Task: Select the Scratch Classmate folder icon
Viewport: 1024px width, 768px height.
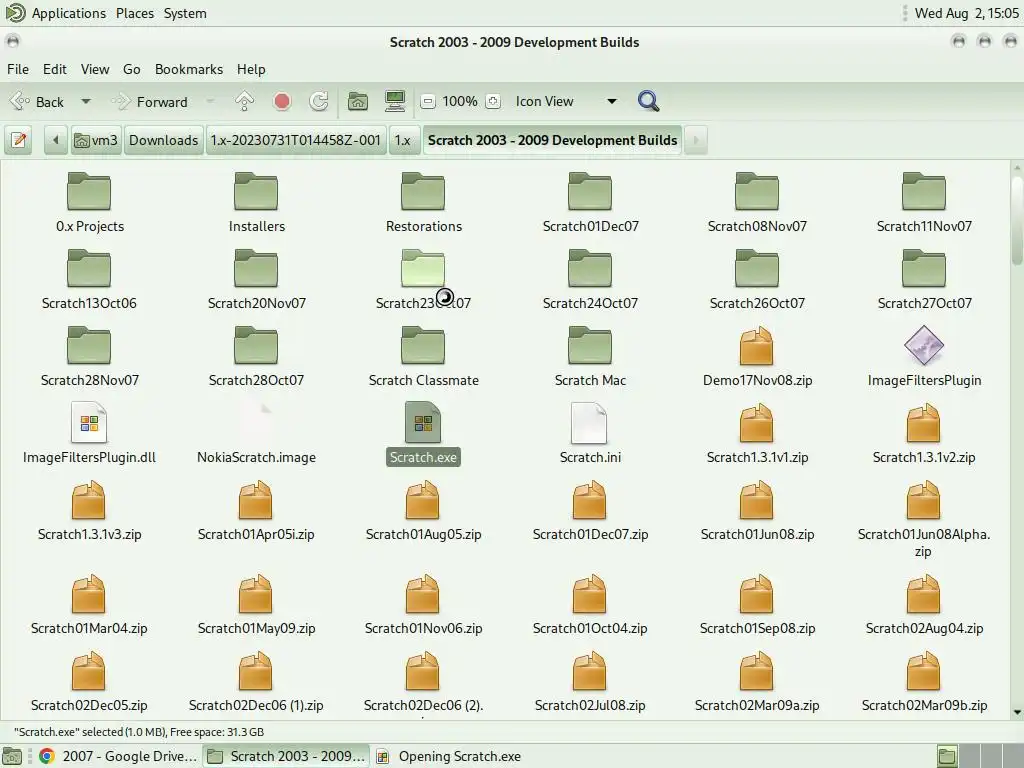Action: (423, 345)
